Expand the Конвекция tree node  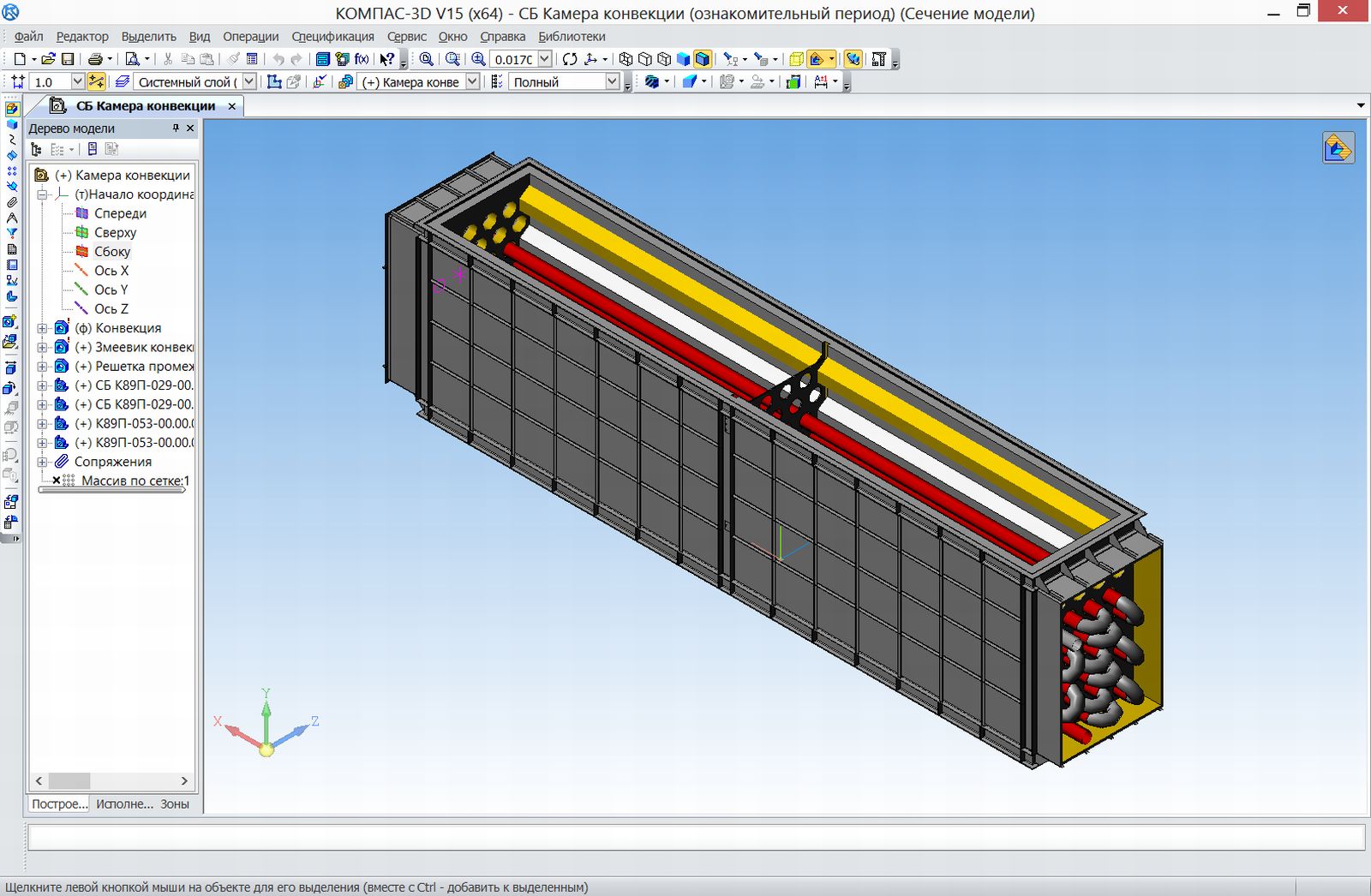(x=42, y=328)
